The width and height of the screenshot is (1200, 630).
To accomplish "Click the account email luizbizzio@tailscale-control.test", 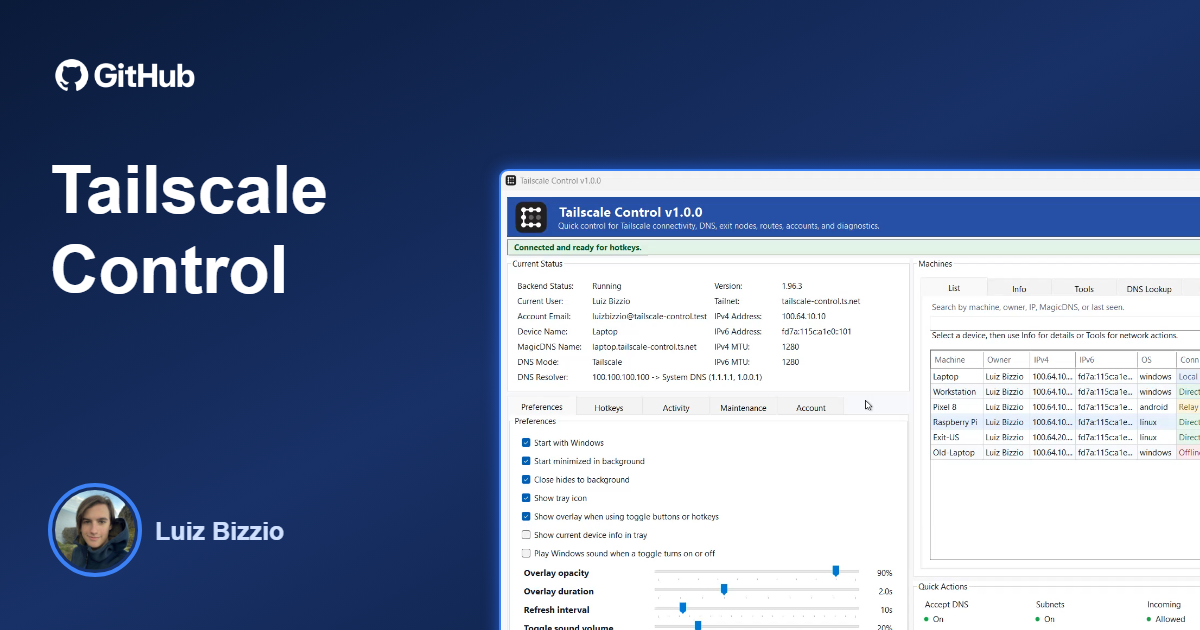I will (x=649, y=316).
